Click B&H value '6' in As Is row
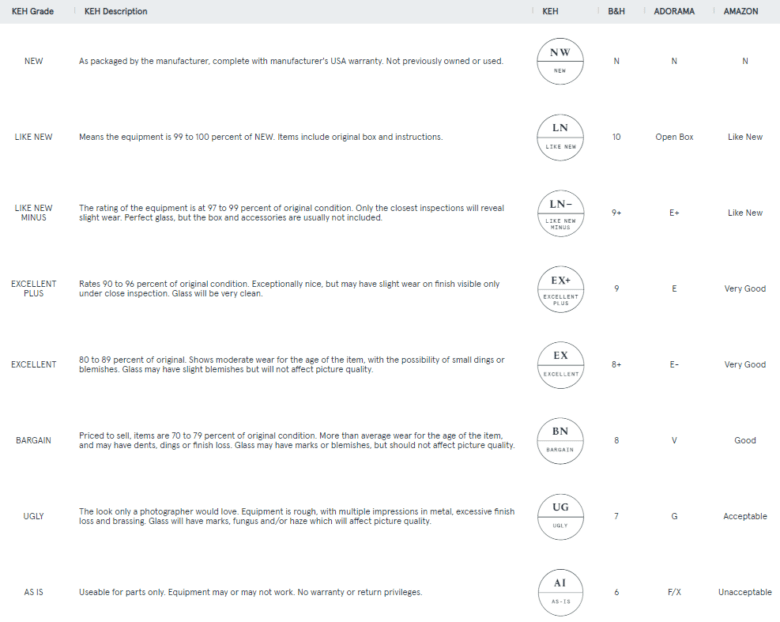The image size is (780, 622). [616, 592]
